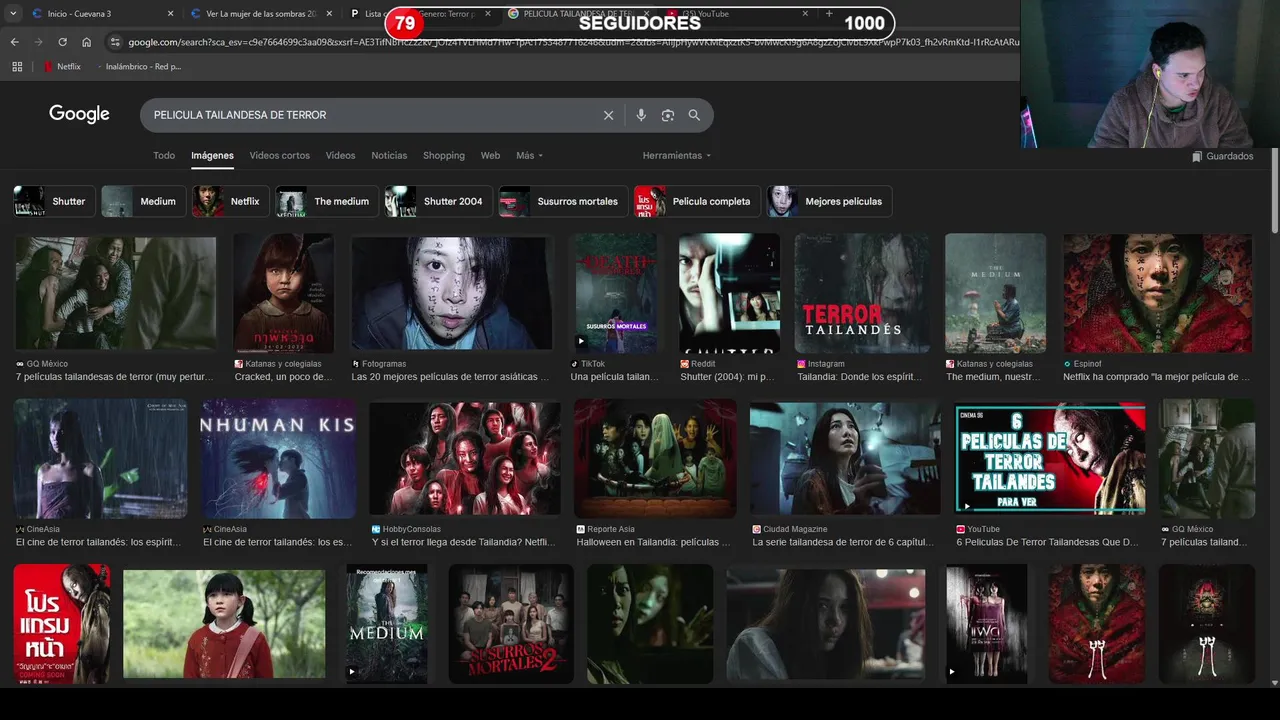Image resolution: width=1280 pixels, height=720 pixels.
Task: Open the browser home page
Action: click(x=86, y=42)
